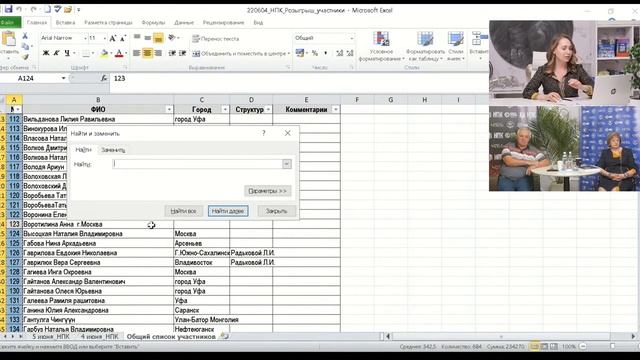The image size is (640, 360).
Task: Switch to the '5 июня_НПК' sheet
Action: [x=51, y=337]
